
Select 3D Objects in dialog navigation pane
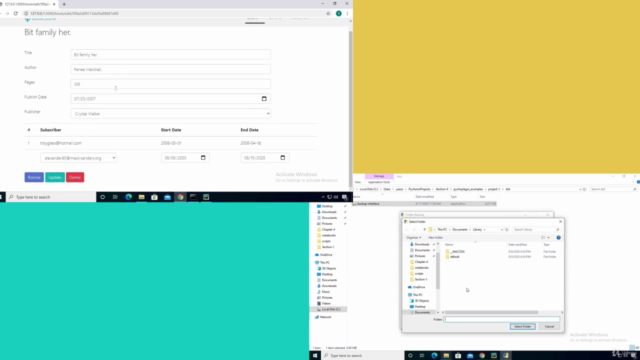pyautogui.click(x=420, y=301)
